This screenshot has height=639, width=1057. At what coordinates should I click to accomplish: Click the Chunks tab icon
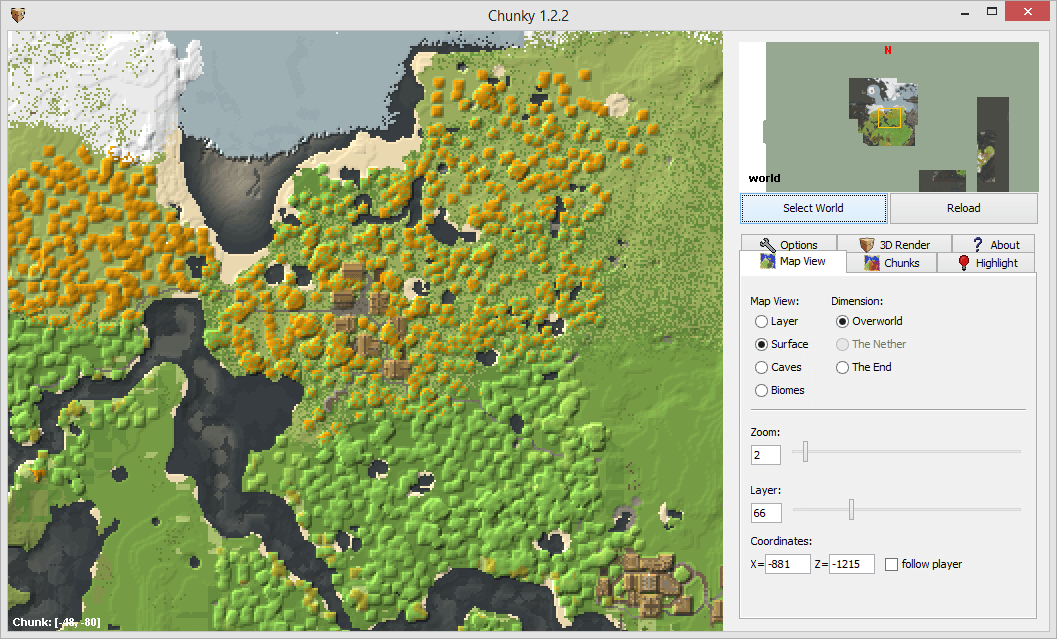(x=872, y=263)
